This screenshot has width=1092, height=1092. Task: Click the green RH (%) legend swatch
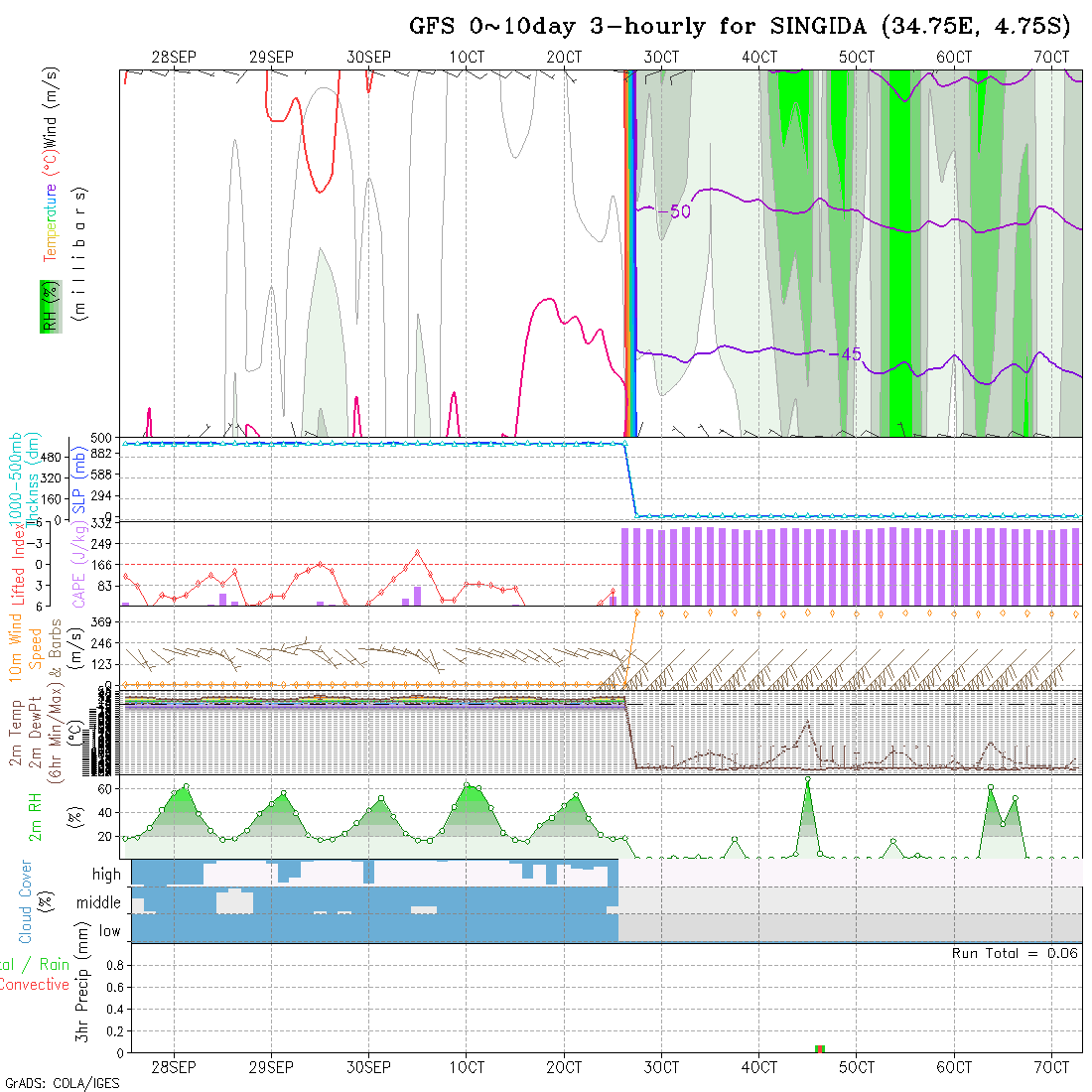[48, 306]
